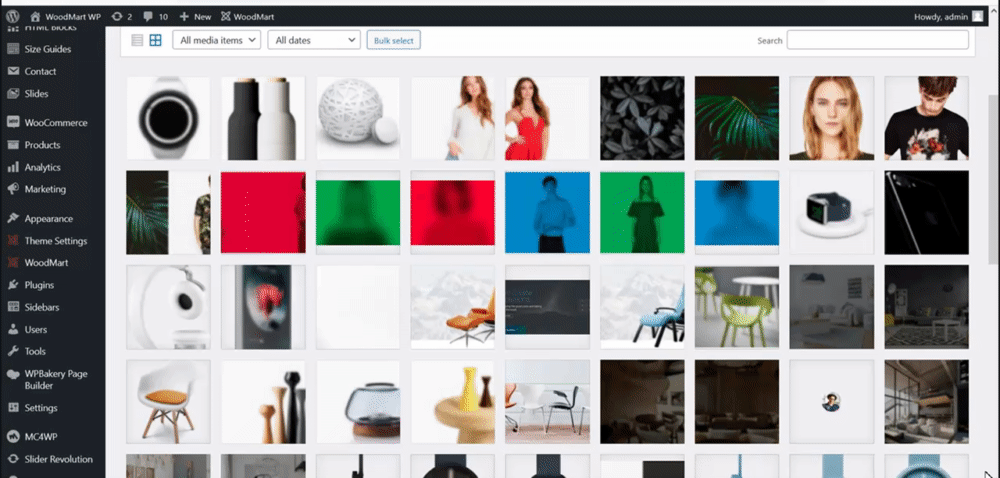1000x478 pixels.
Task: Select the green palm leaf thumbnail
Action: 737,118
